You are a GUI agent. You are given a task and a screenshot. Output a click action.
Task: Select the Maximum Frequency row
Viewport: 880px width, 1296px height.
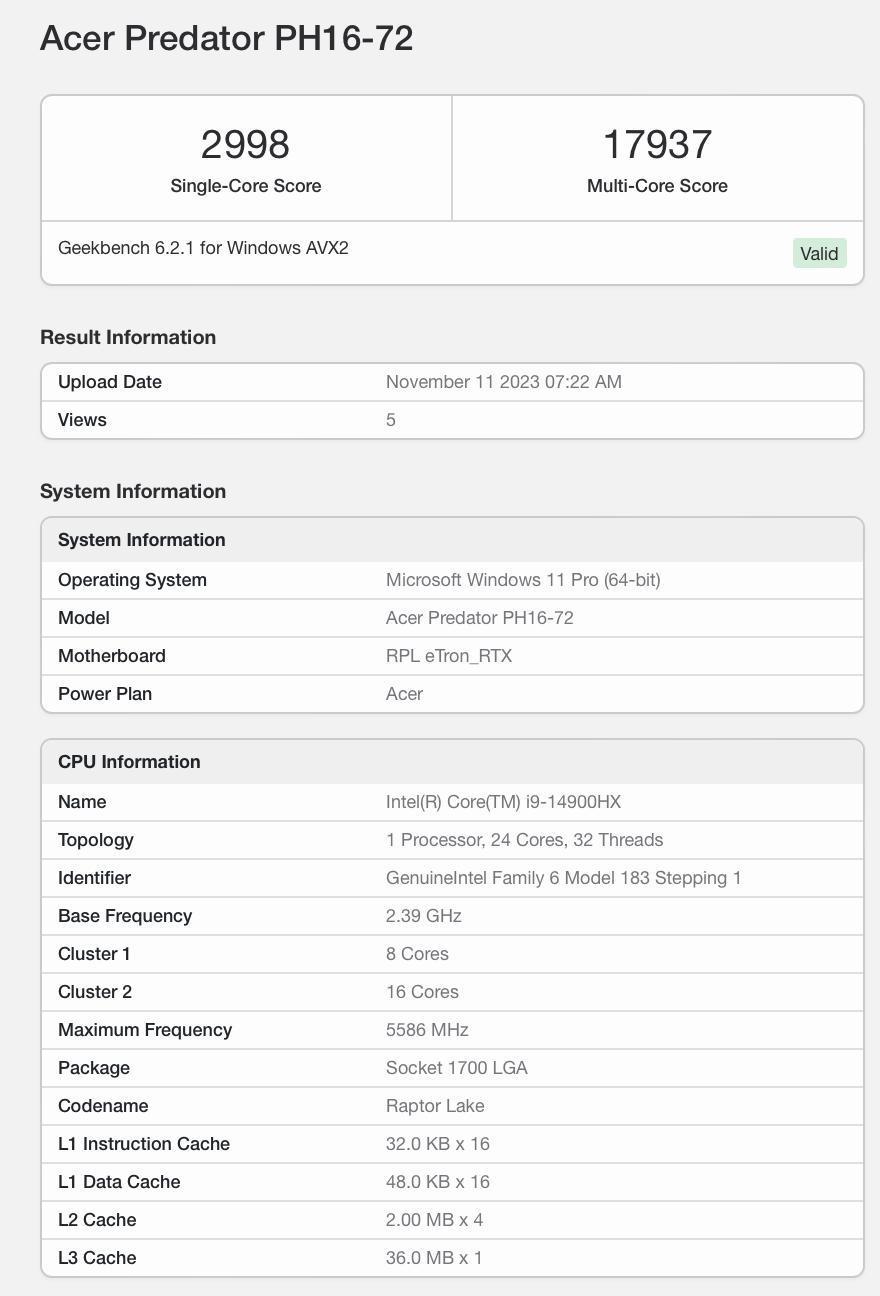click(145, 1029)
